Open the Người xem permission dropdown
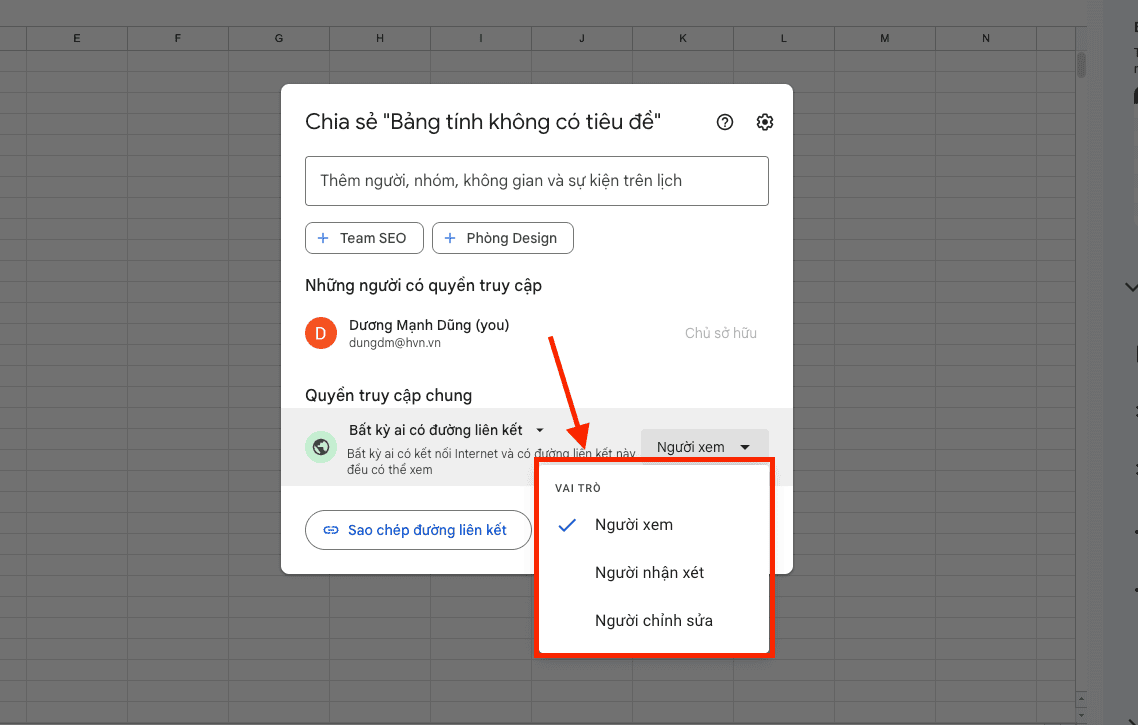Image resolution: width=1138 pixels, height=725 pixels. (x=704, y=446)
